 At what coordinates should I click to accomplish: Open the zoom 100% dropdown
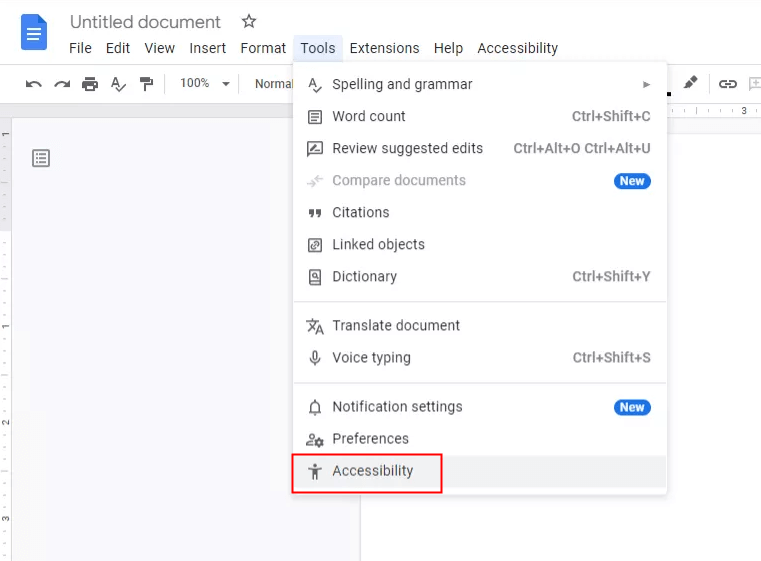(x=205, y=83)
